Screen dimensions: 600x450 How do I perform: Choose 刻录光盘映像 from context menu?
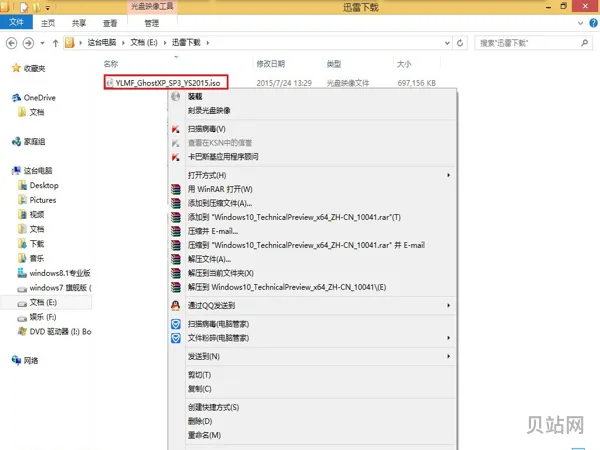[209, 111]
